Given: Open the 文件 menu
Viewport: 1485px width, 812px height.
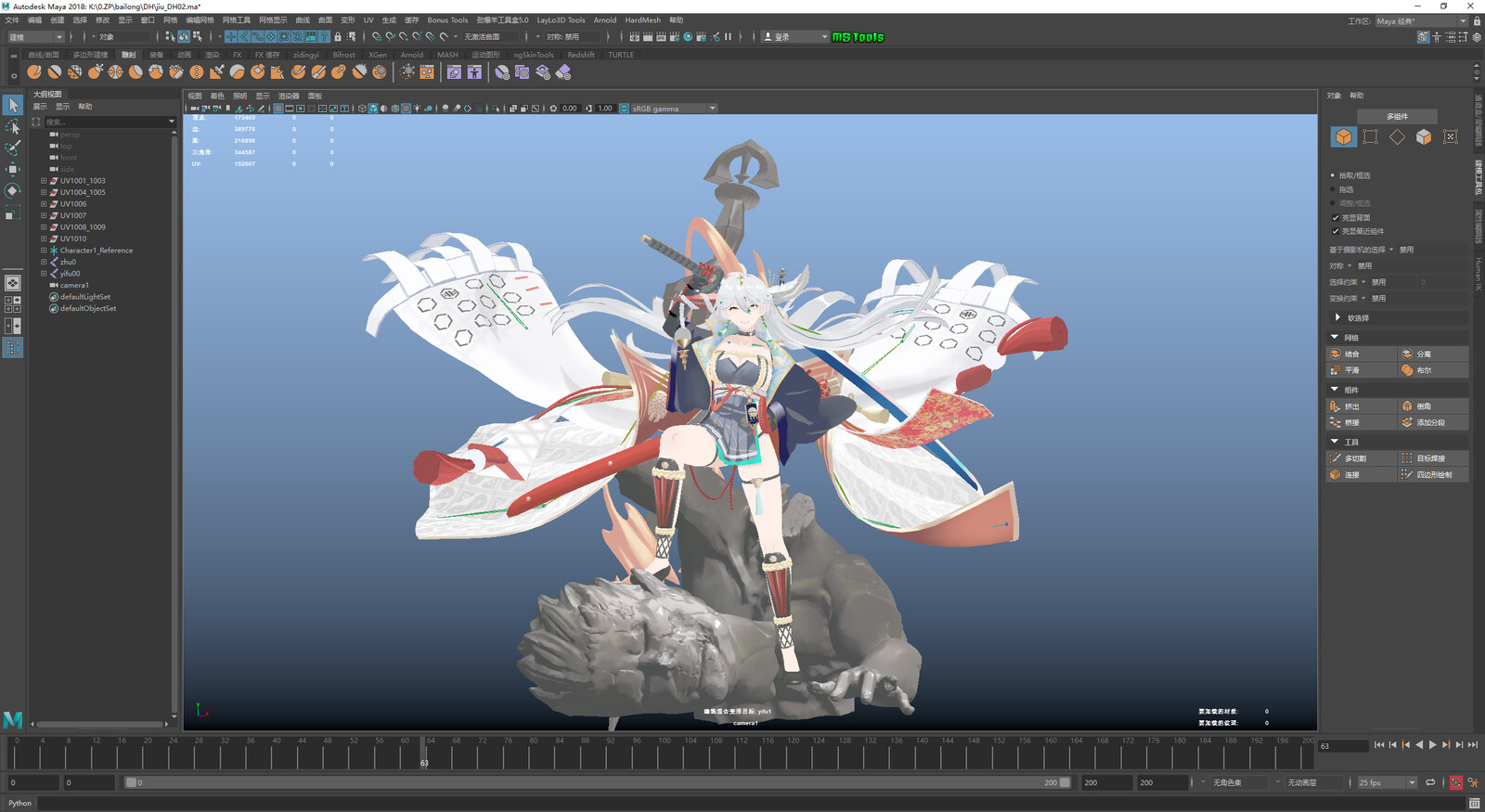Looking at the screenshot, I should [x=12, y=19].
